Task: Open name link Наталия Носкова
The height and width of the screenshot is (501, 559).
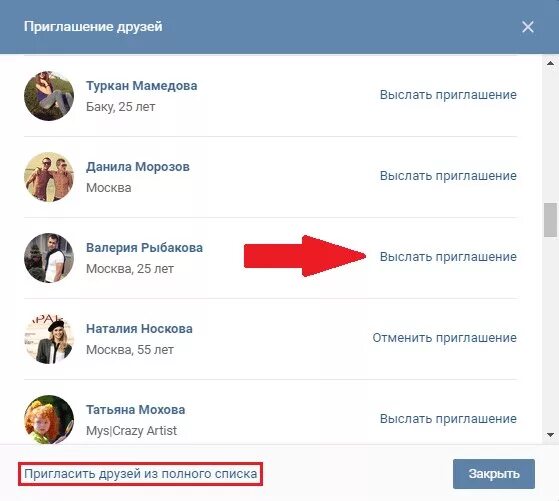Action: 139,328
